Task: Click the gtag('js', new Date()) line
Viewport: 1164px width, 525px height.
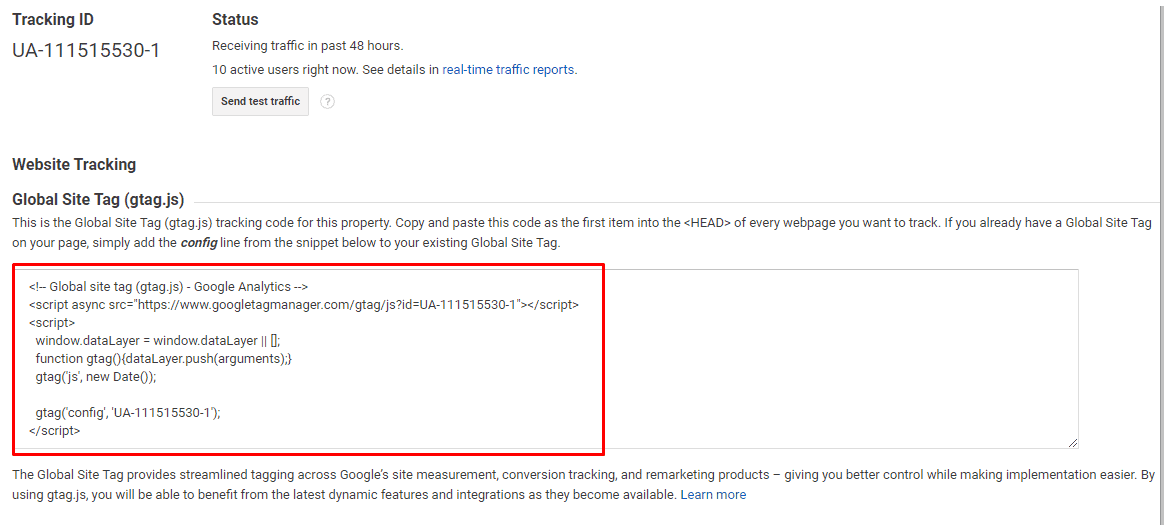Action: click(97, 376)
